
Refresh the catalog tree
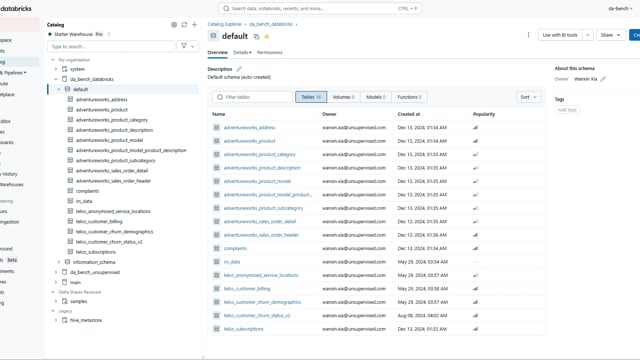pos(184,25)
